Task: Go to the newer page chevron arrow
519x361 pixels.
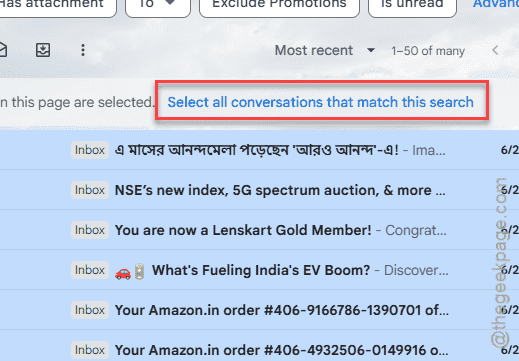Action: click(x=495, y=51)
